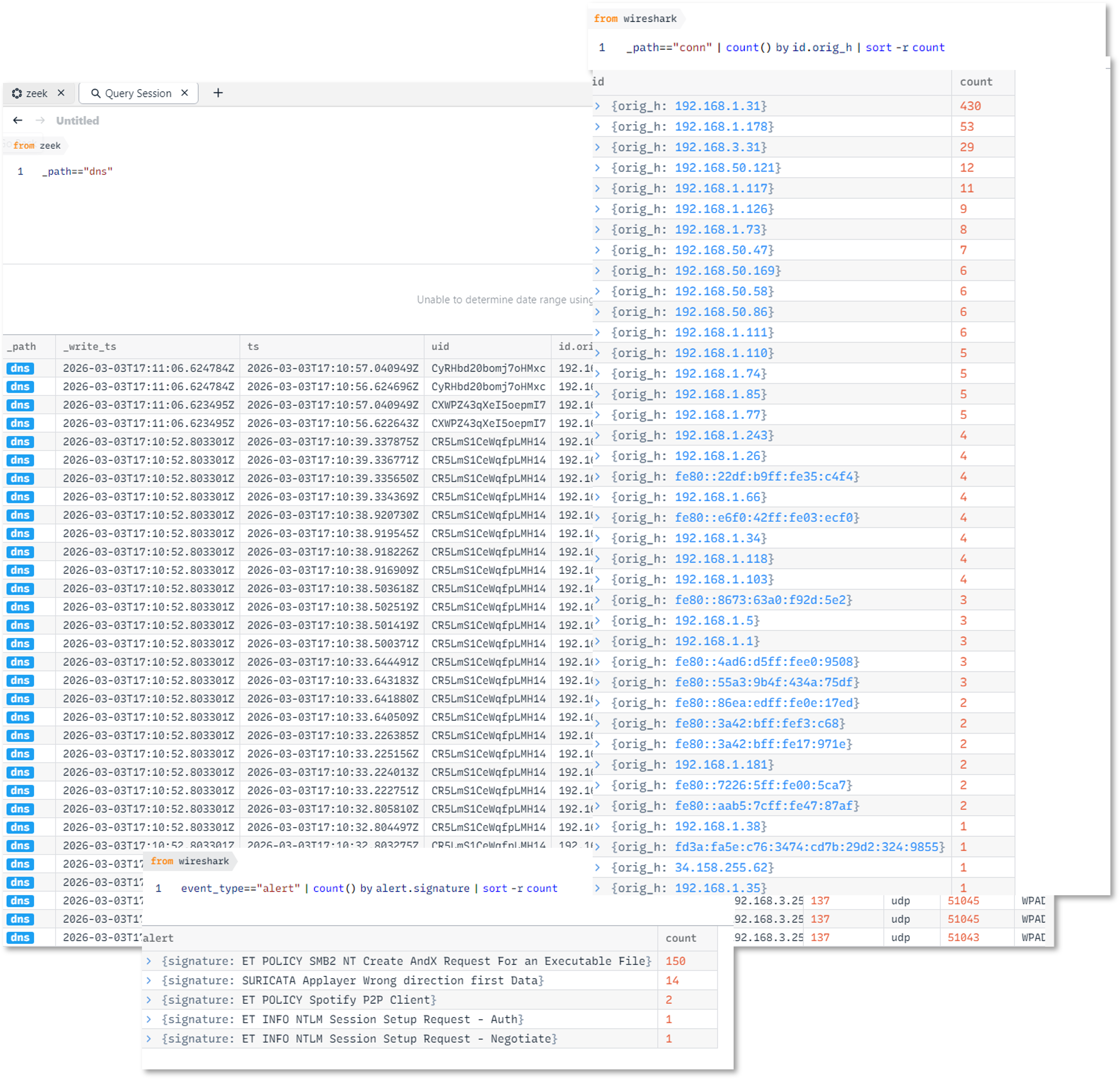The image size is (1120, 1079).
Task: Expand the 192.168.1.31 orig_h record
Action: (598, 106)
